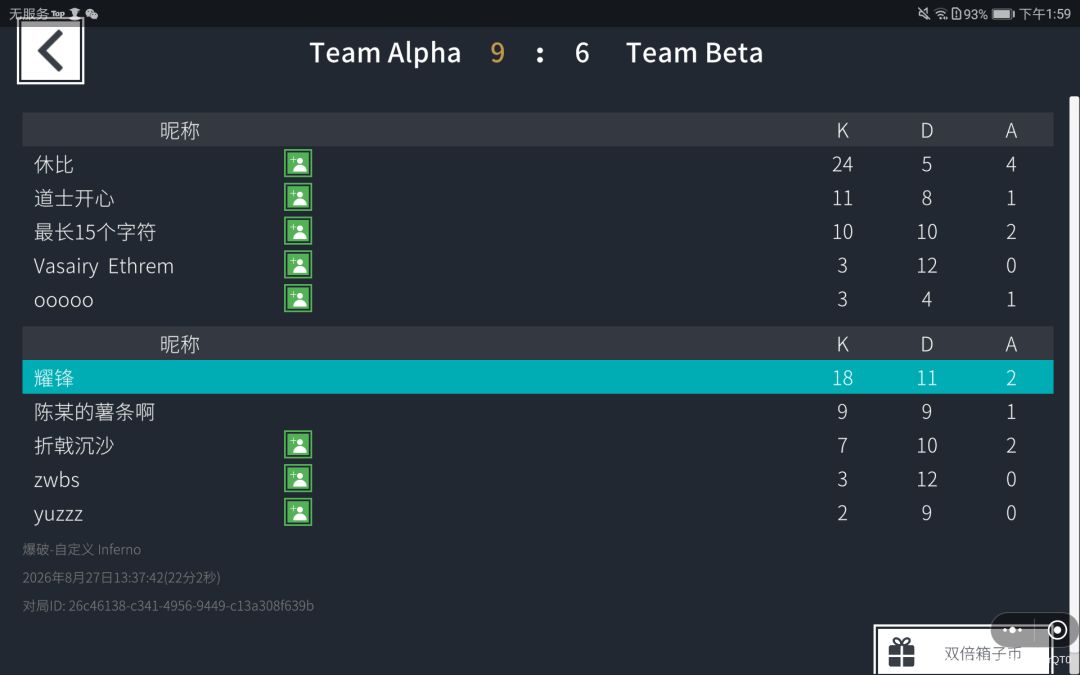The width and height of the screenshot is (1080, 675).
Task: Click the Team Beta title
Action: coord(694,53)
